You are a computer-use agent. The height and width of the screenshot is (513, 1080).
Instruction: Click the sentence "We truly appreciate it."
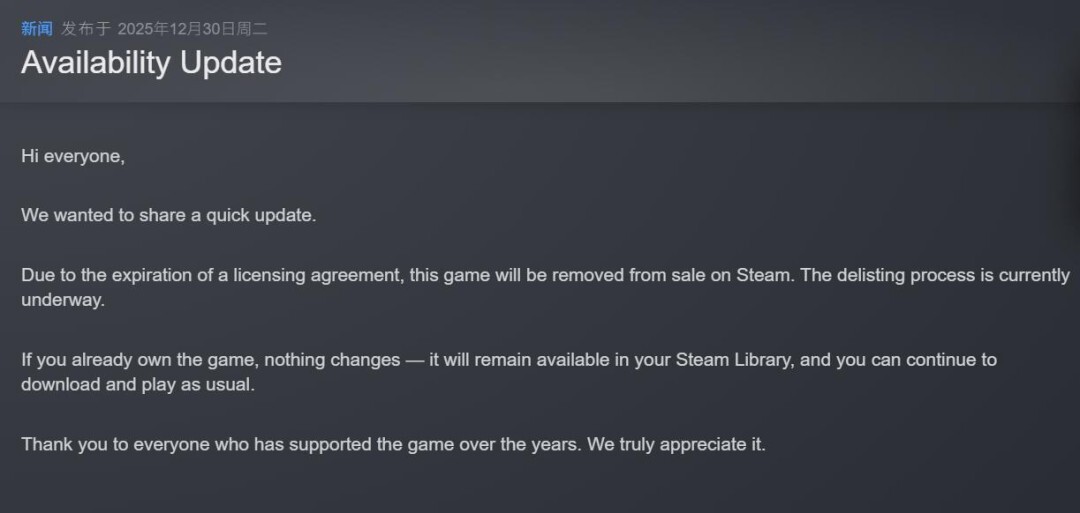(x=676, y=444)
